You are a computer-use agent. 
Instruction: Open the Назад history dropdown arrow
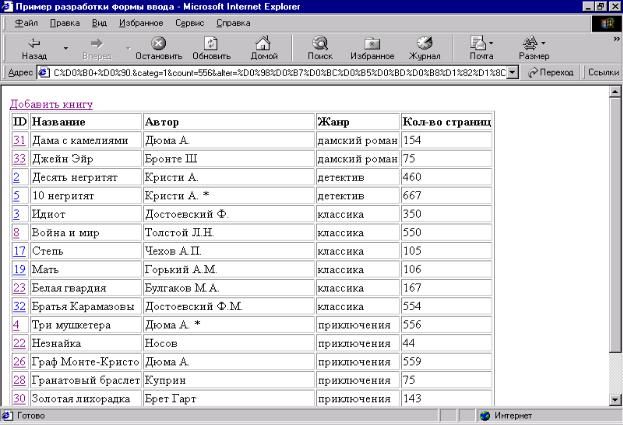pos(66,48)
